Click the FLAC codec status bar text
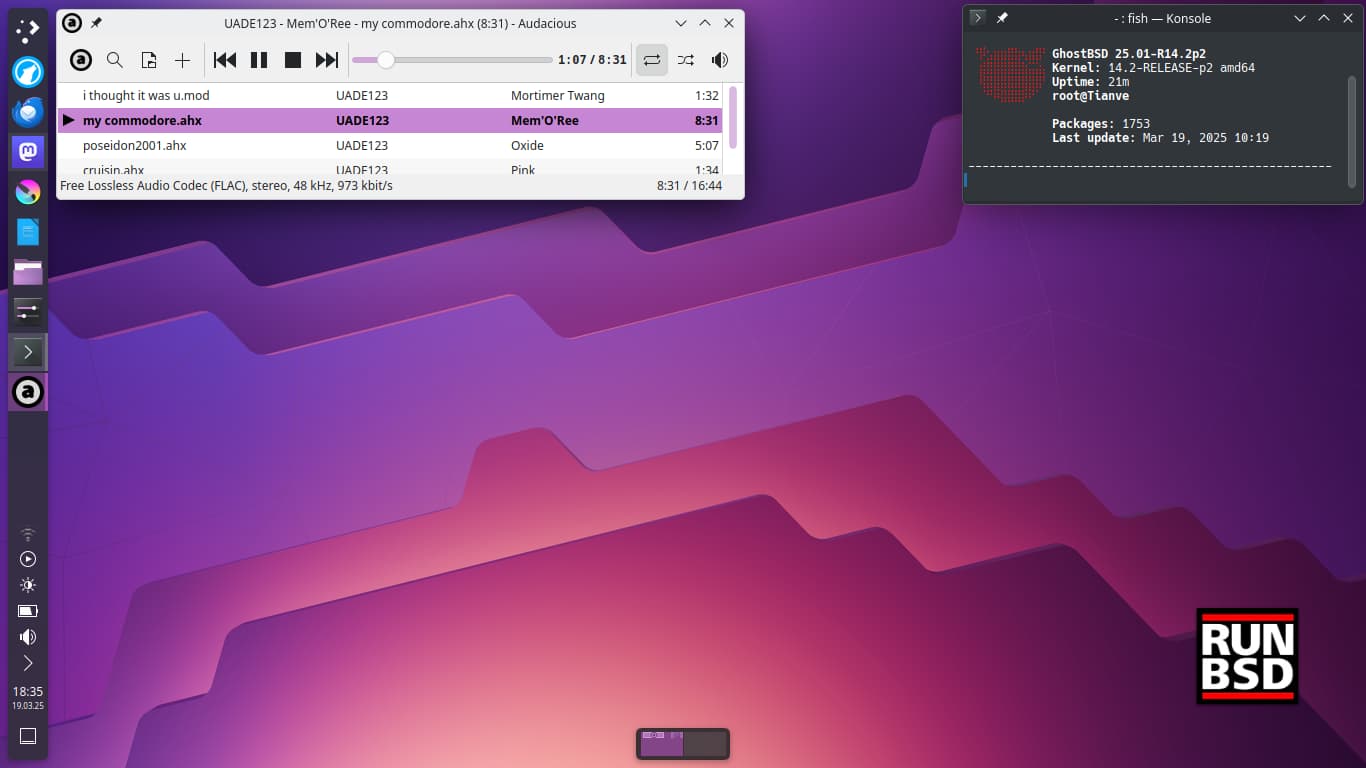The height and width of the screenshot is (768, 1366). pyautogui.click(x=226, y=186)
